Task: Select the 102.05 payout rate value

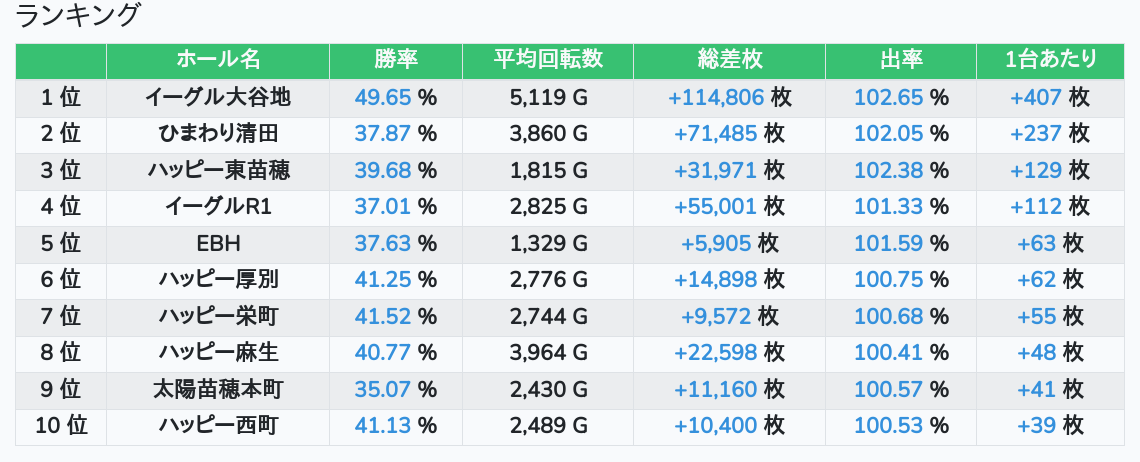Action: [888, 134]
